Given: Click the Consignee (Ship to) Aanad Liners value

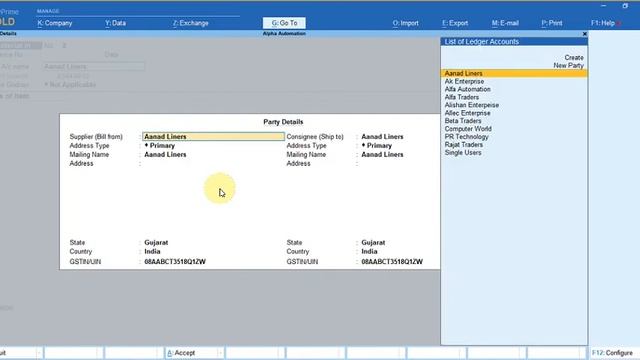Looking at the screenshot, I should click(x=382, y=137).
